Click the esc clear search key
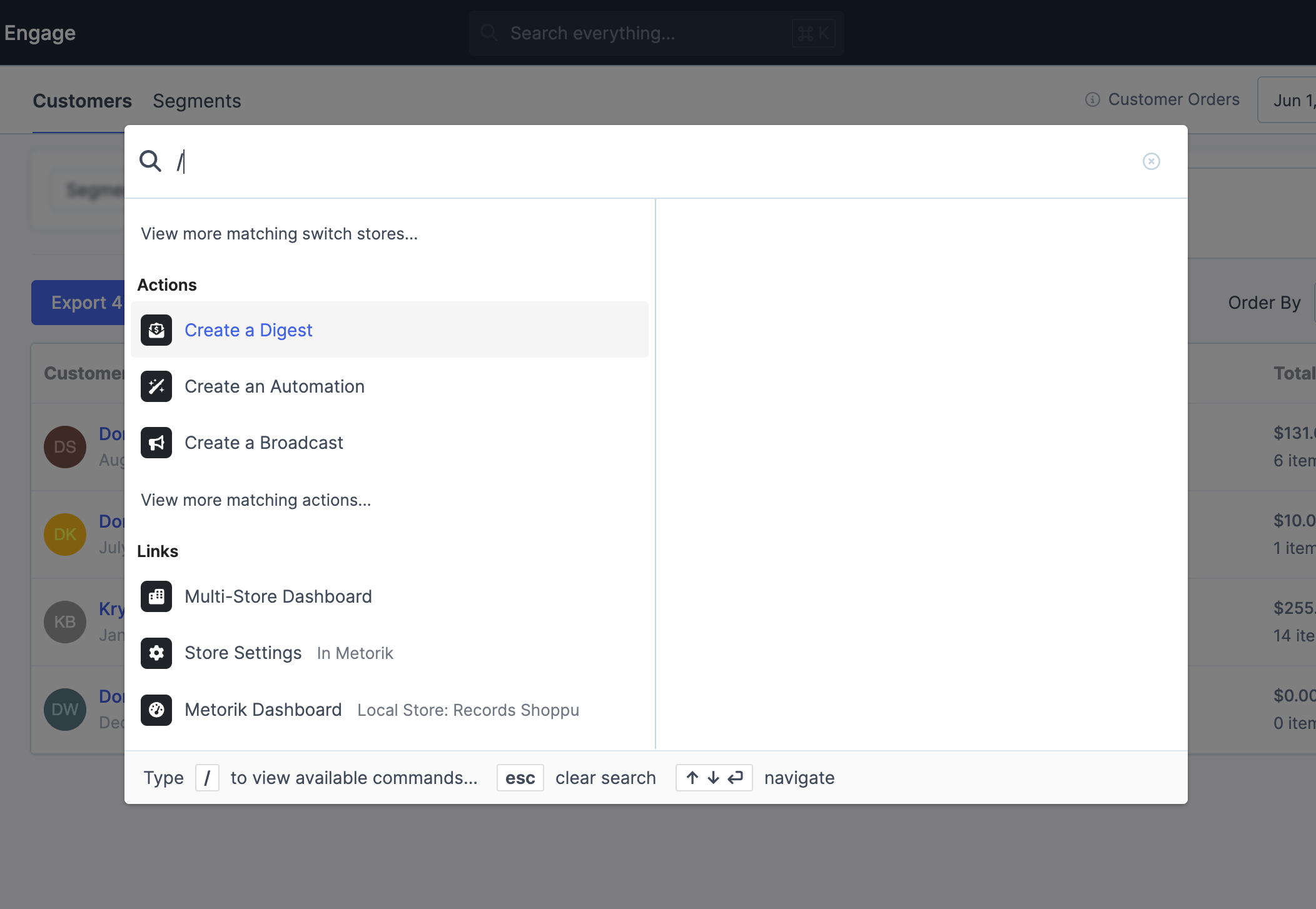This screenshot has width=1316, height=909. point(520,778)
